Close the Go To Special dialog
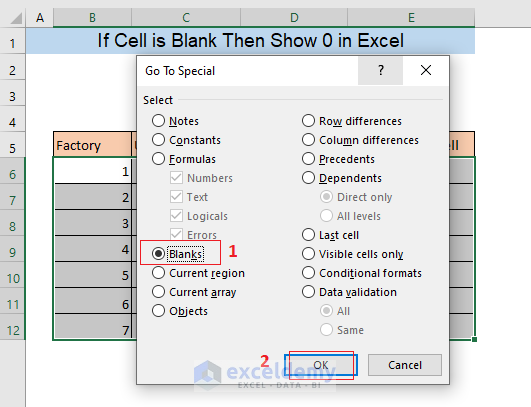This screenshot has width=531, height=407. click(426, 70)
